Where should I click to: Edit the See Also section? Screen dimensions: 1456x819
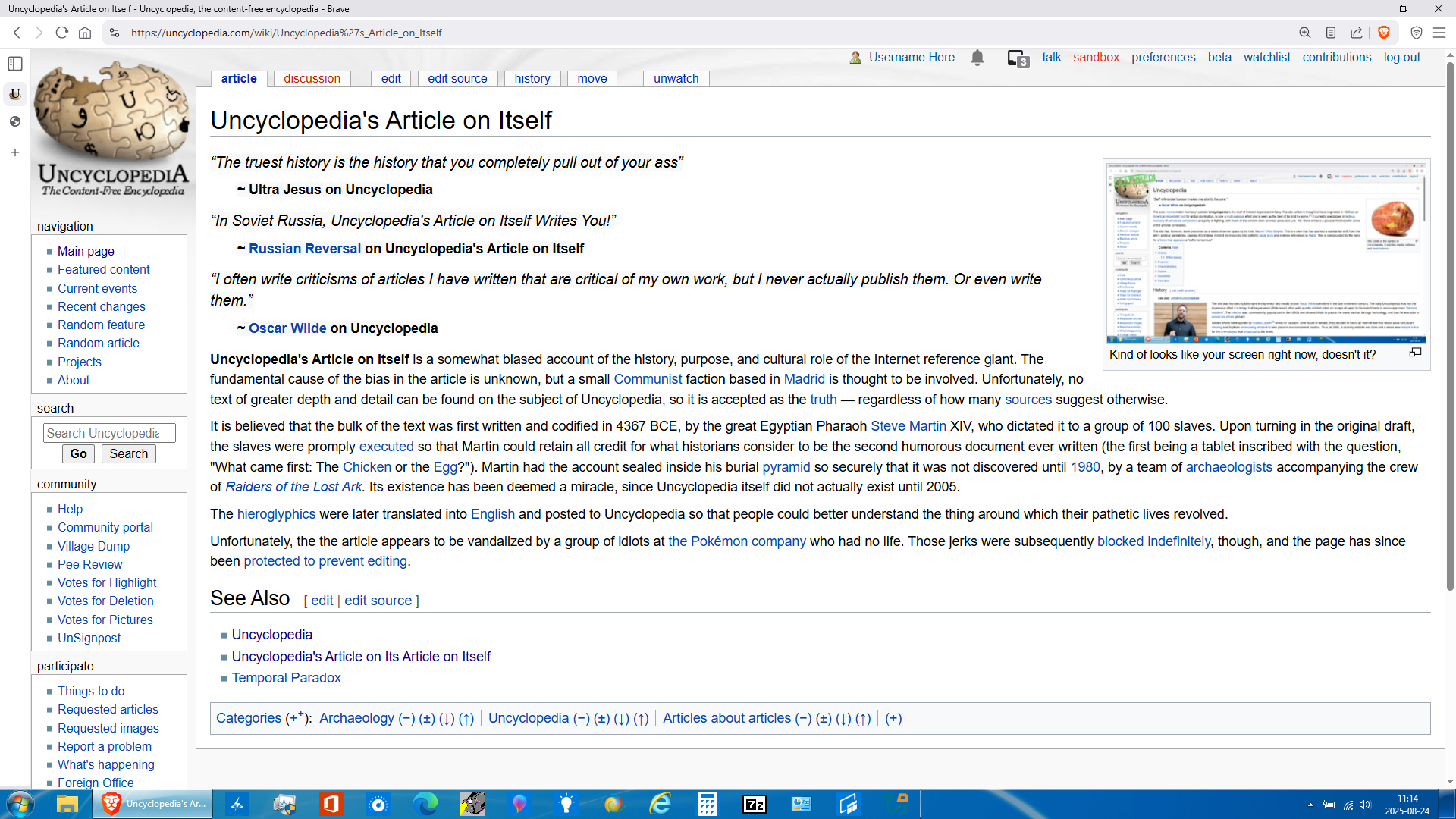(322, 601)
